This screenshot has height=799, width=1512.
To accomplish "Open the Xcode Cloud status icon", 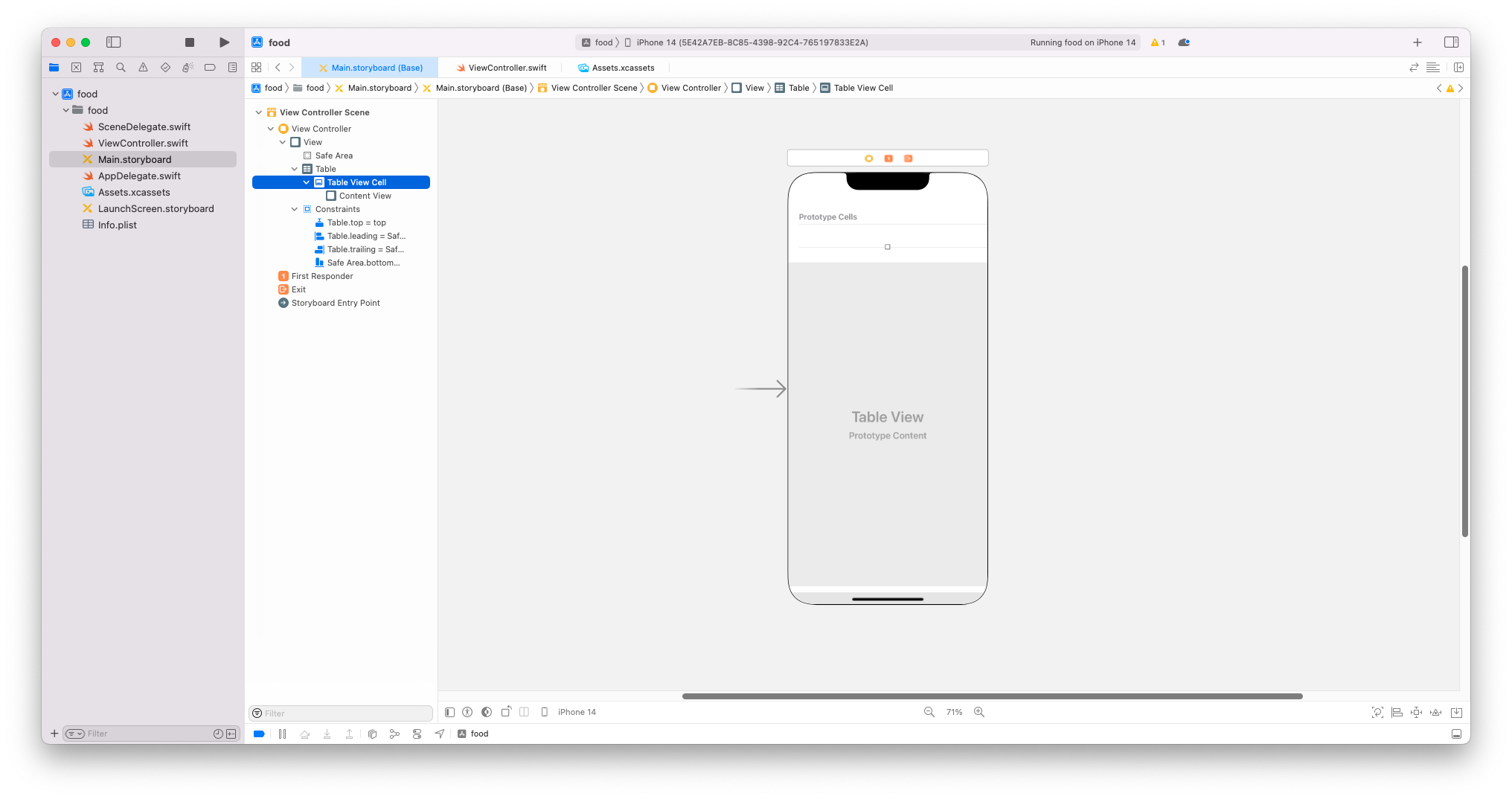I will coord(1184,42).
